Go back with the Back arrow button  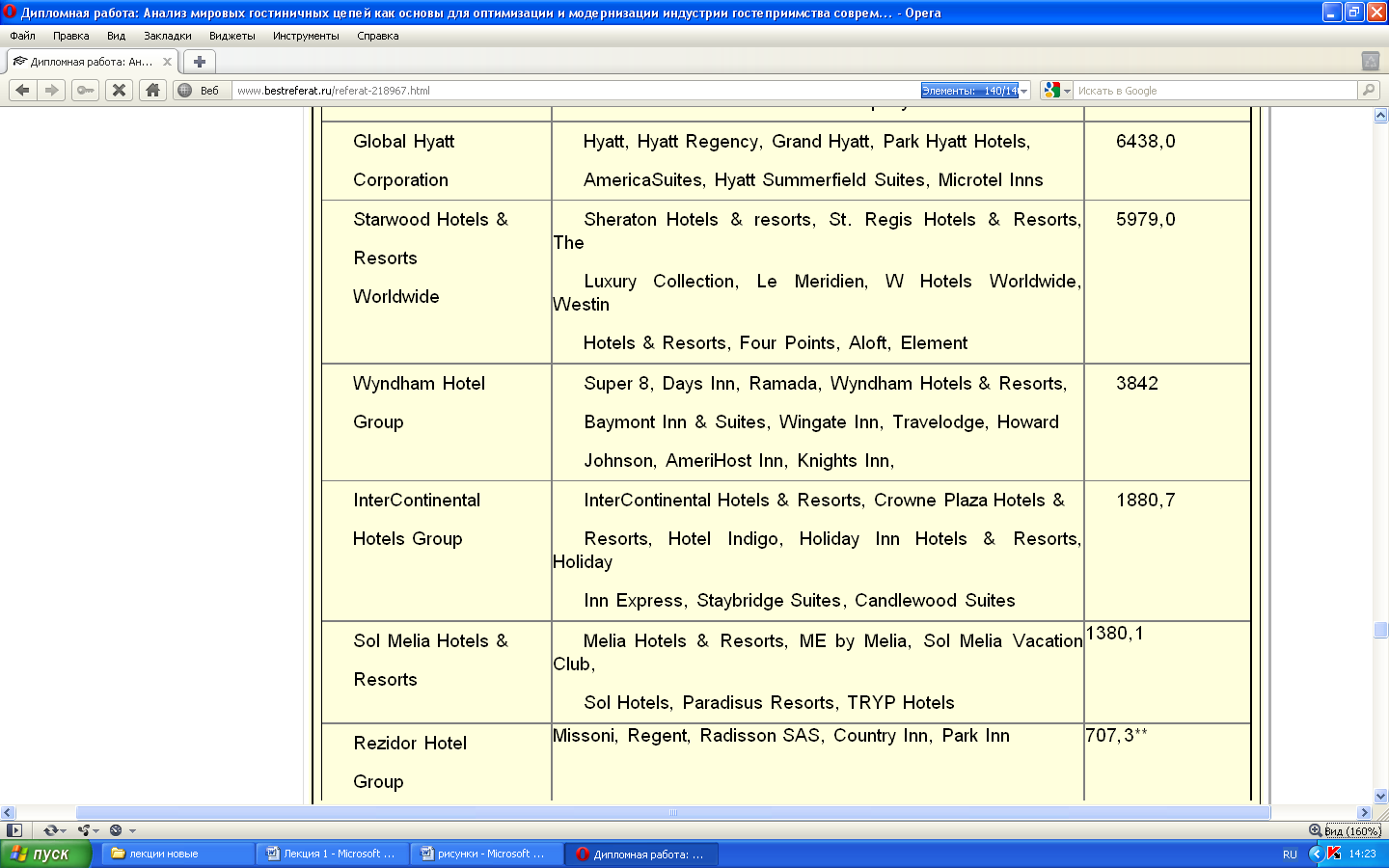tap(22, 90)
